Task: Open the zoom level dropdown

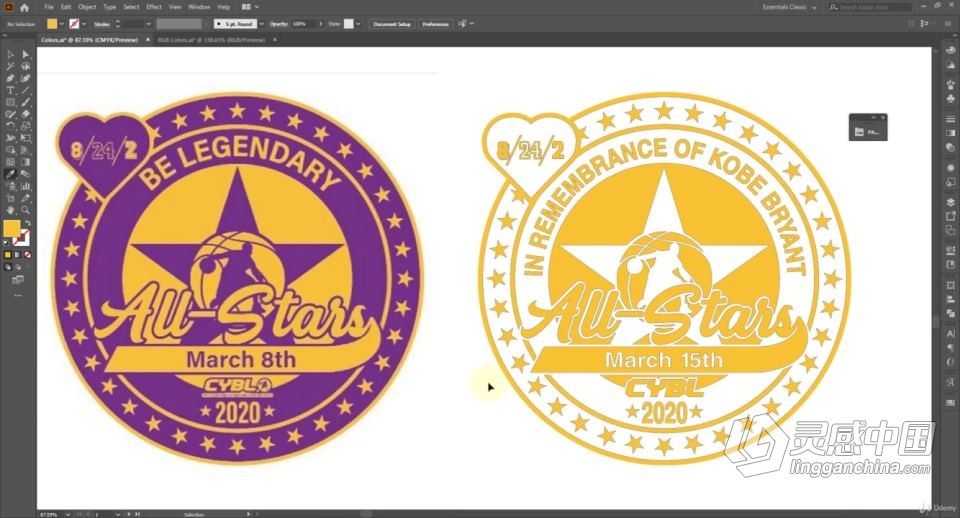Action: click(67, 514)
